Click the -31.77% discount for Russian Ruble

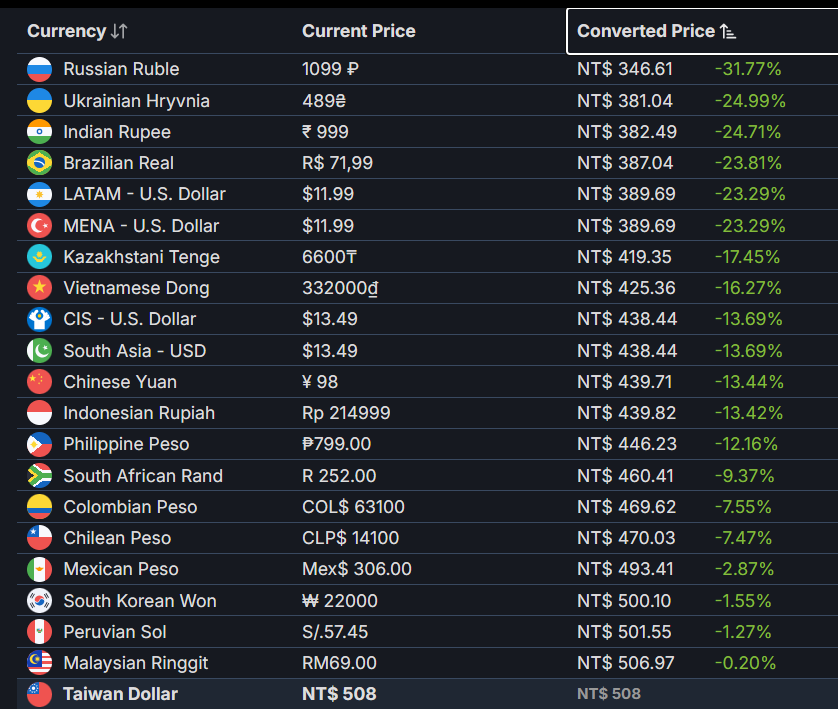(x=748, y=69)
